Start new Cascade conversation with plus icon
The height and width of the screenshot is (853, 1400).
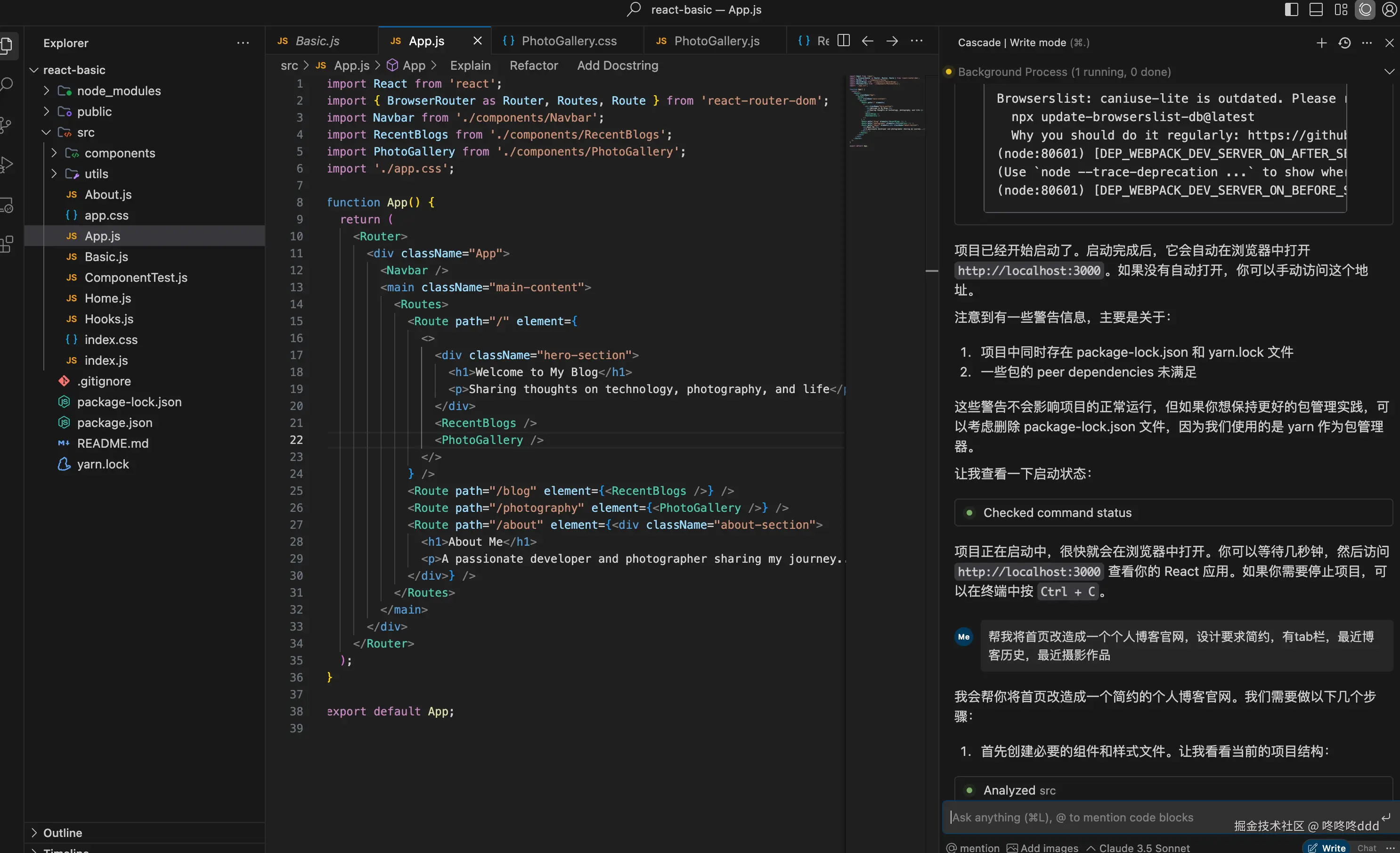click(1322, 42)
